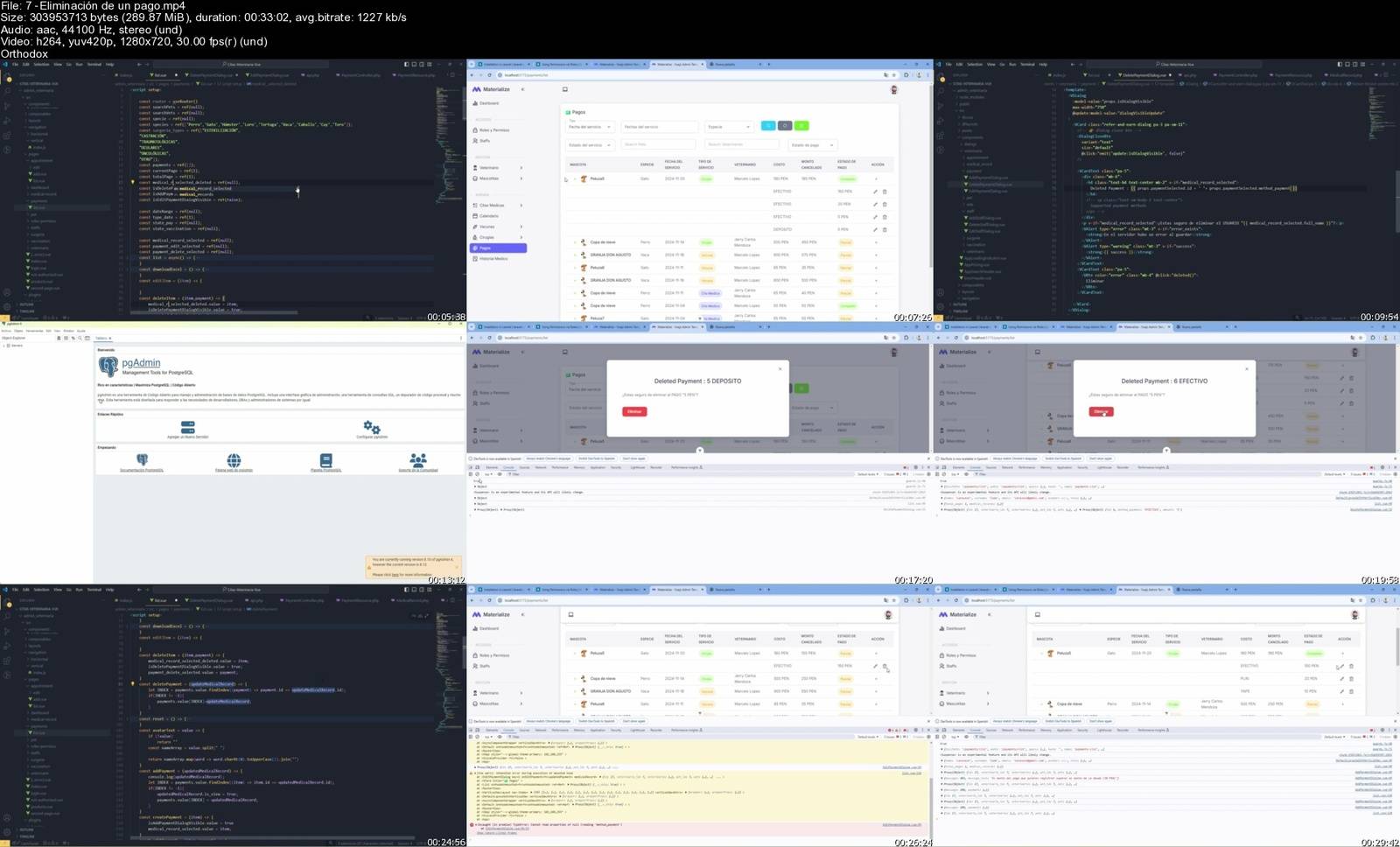Click the 'Agregar un Nuevo Servidor' icon in pgAdmin
The height and width of the screenshot is (847, 1400).
pos(187,427)
